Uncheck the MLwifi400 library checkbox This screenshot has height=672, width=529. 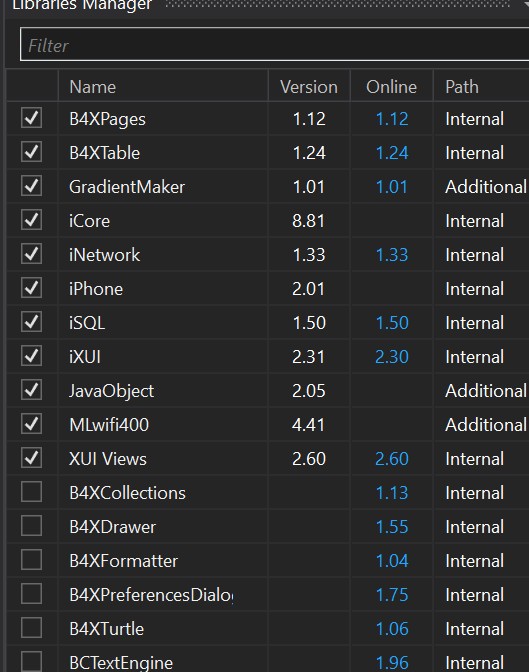tap(31, 424)
